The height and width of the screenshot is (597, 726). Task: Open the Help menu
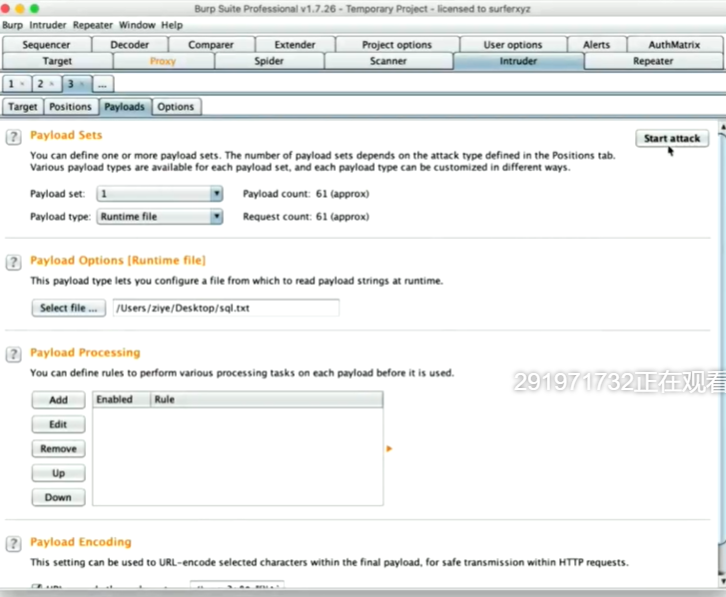pyautogui.click(x=172, y=25)
